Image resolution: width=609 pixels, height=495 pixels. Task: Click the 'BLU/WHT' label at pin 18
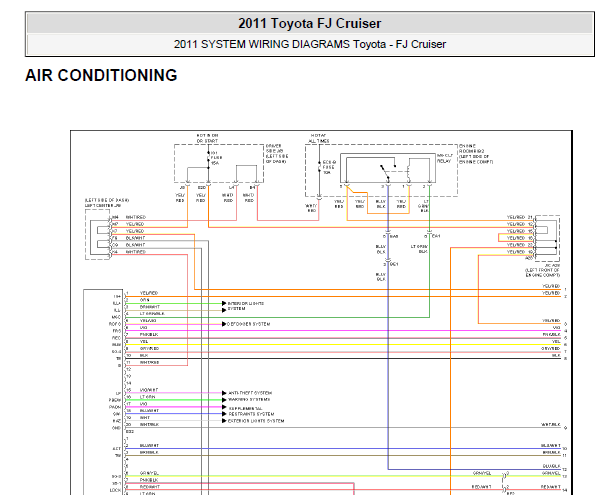[x=150, y=410]
